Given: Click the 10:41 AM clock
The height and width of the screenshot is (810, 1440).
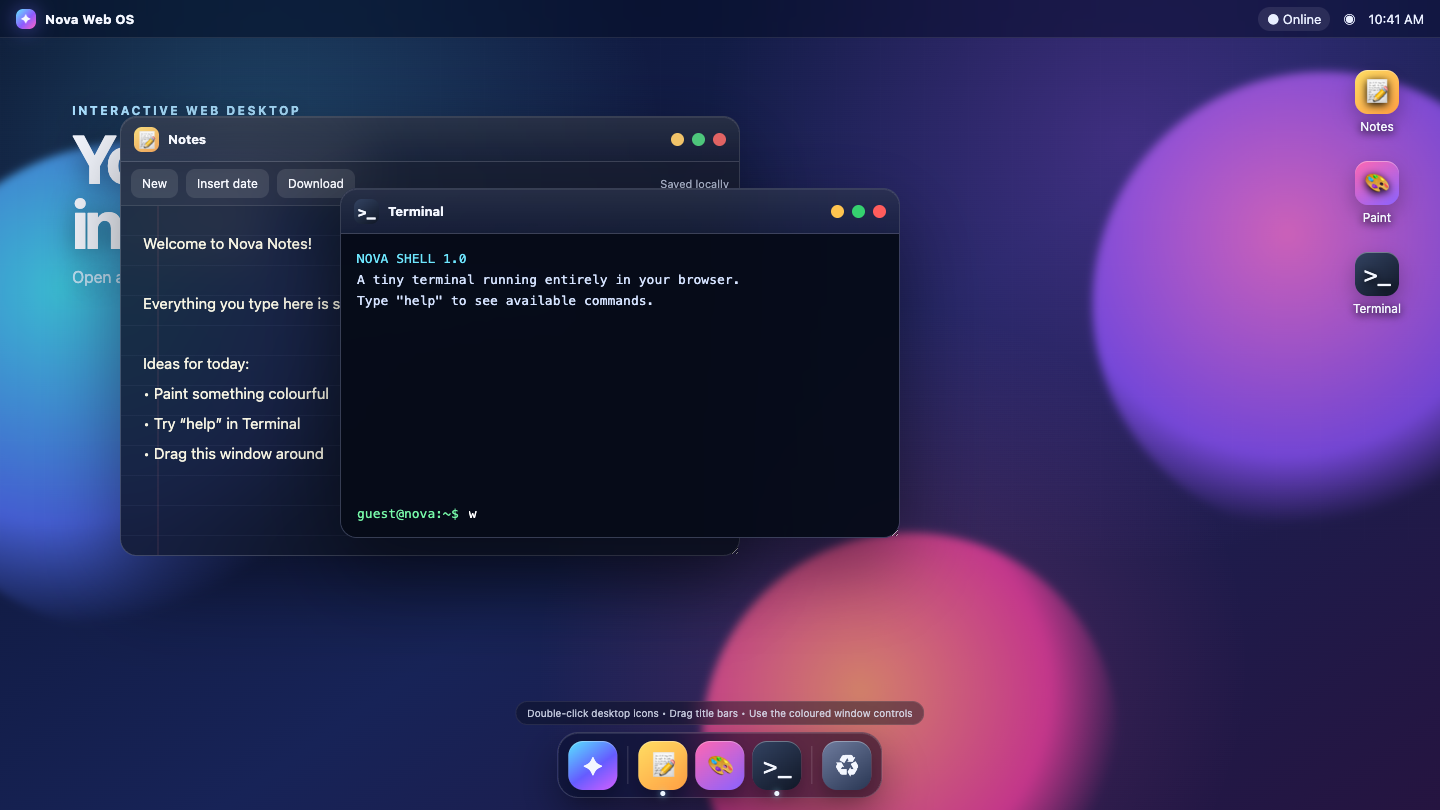Looking at the screenshot, I should (1396, 19).
